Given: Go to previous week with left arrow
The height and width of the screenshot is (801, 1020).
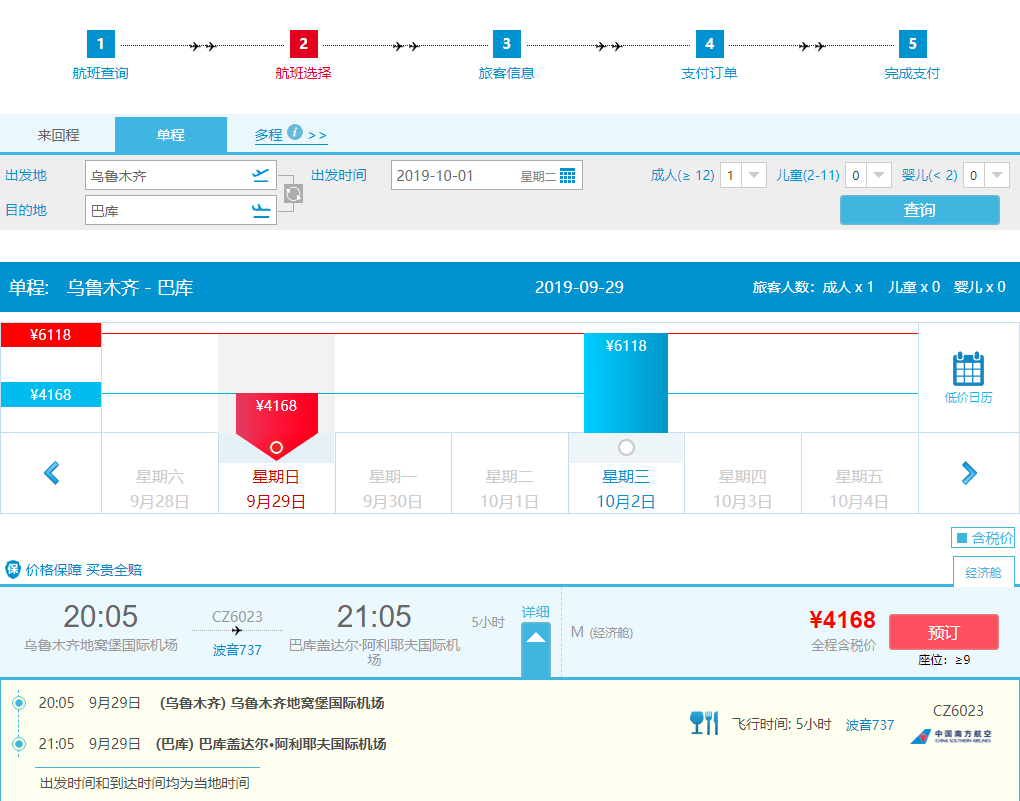Looking at the screenshot, I should point(52,473).
